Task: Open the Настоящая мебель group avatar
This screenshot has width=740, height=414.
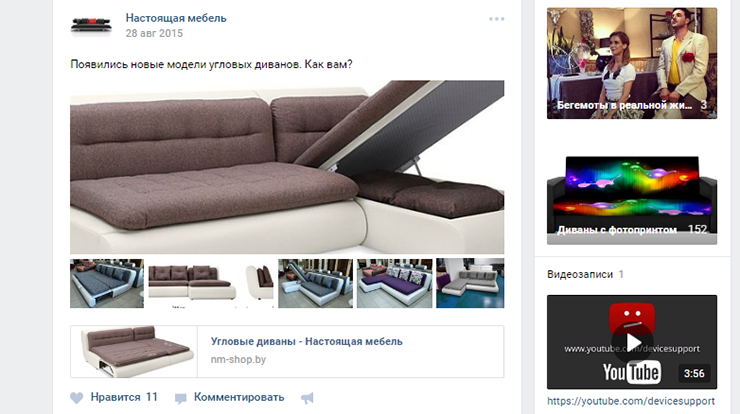Action: (x=91, y=25)
